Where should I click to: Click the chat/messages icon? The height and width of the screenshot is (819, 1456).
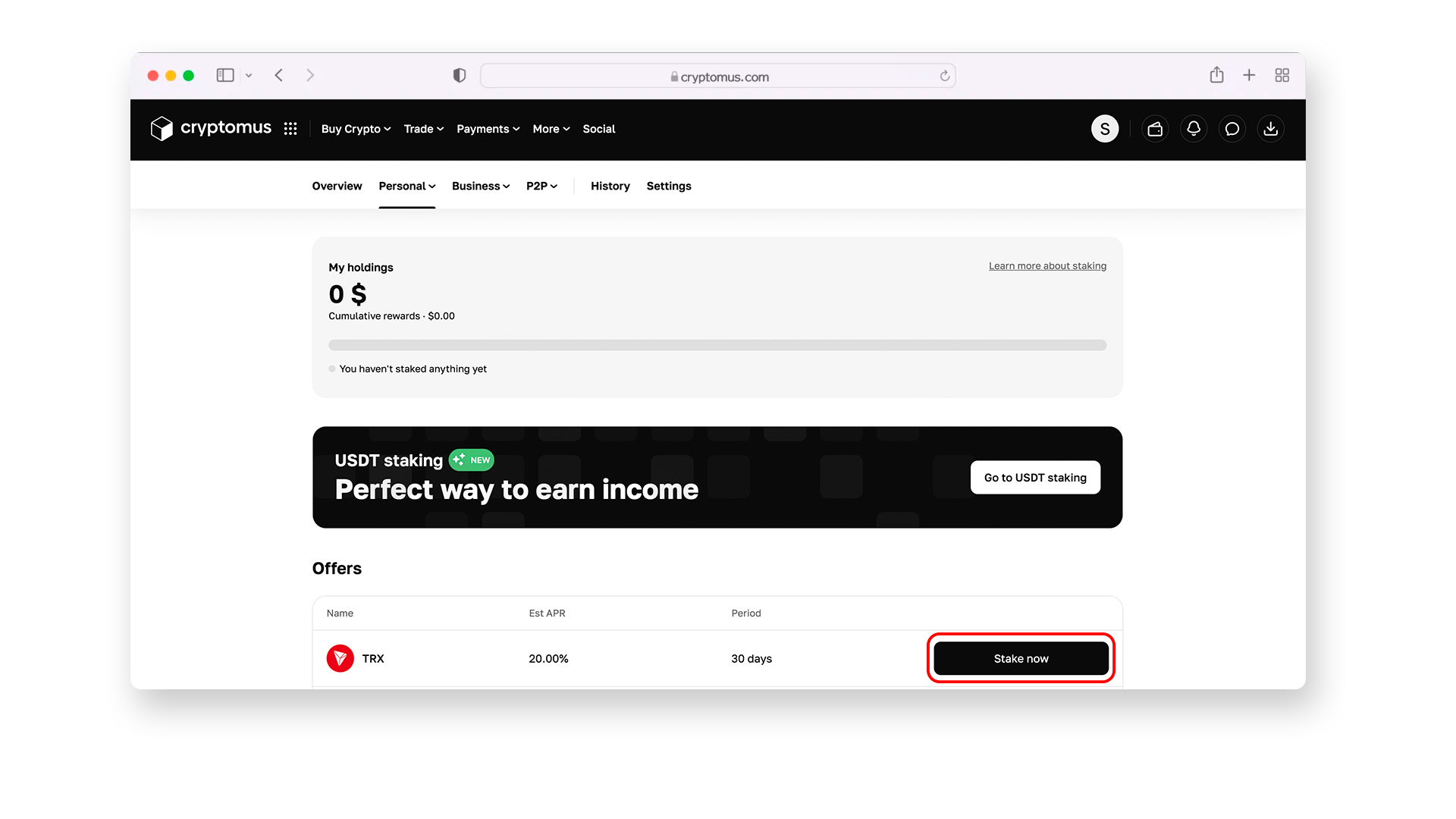click(1232, 129)
